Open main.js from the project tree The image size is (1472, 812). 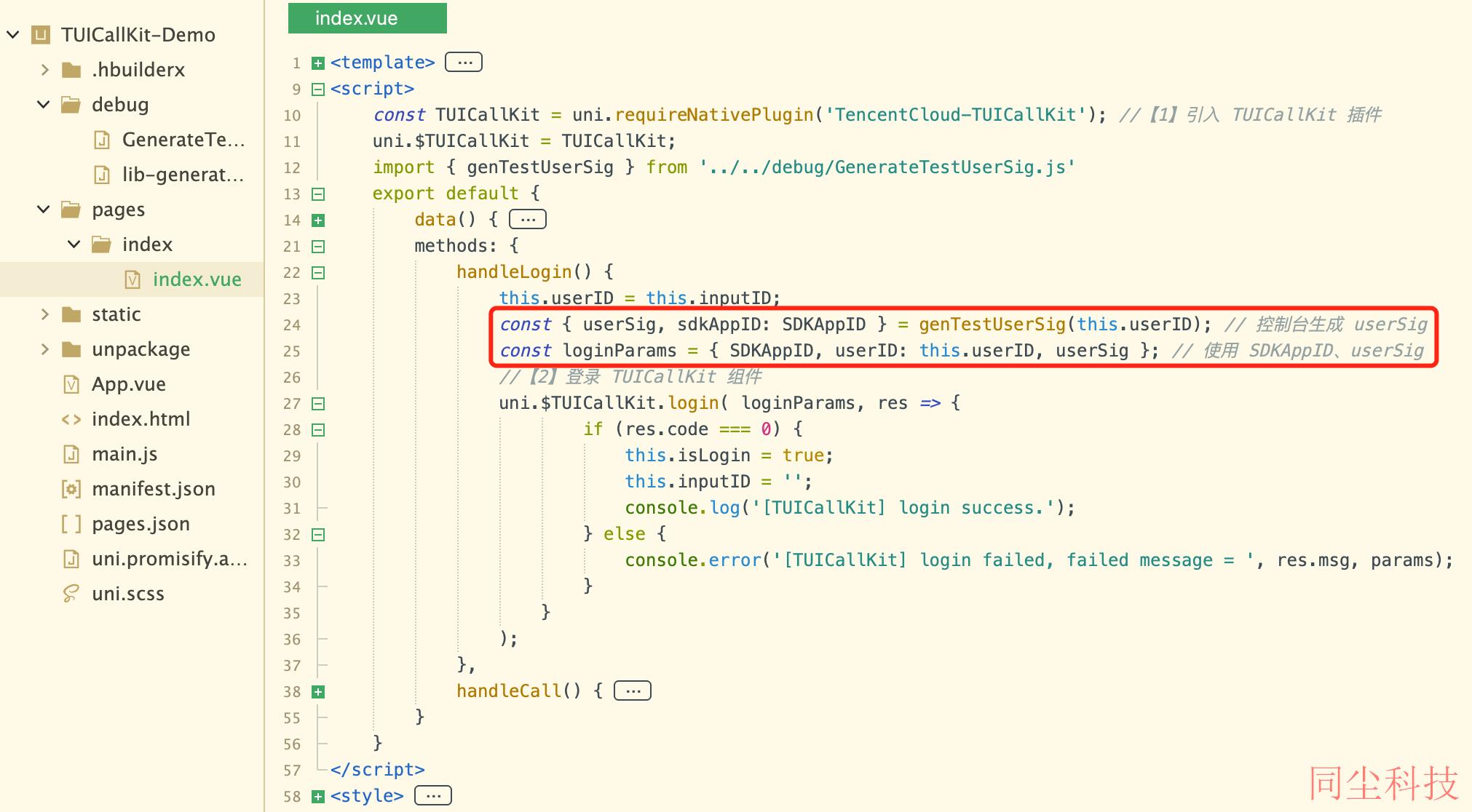point(124,454)
